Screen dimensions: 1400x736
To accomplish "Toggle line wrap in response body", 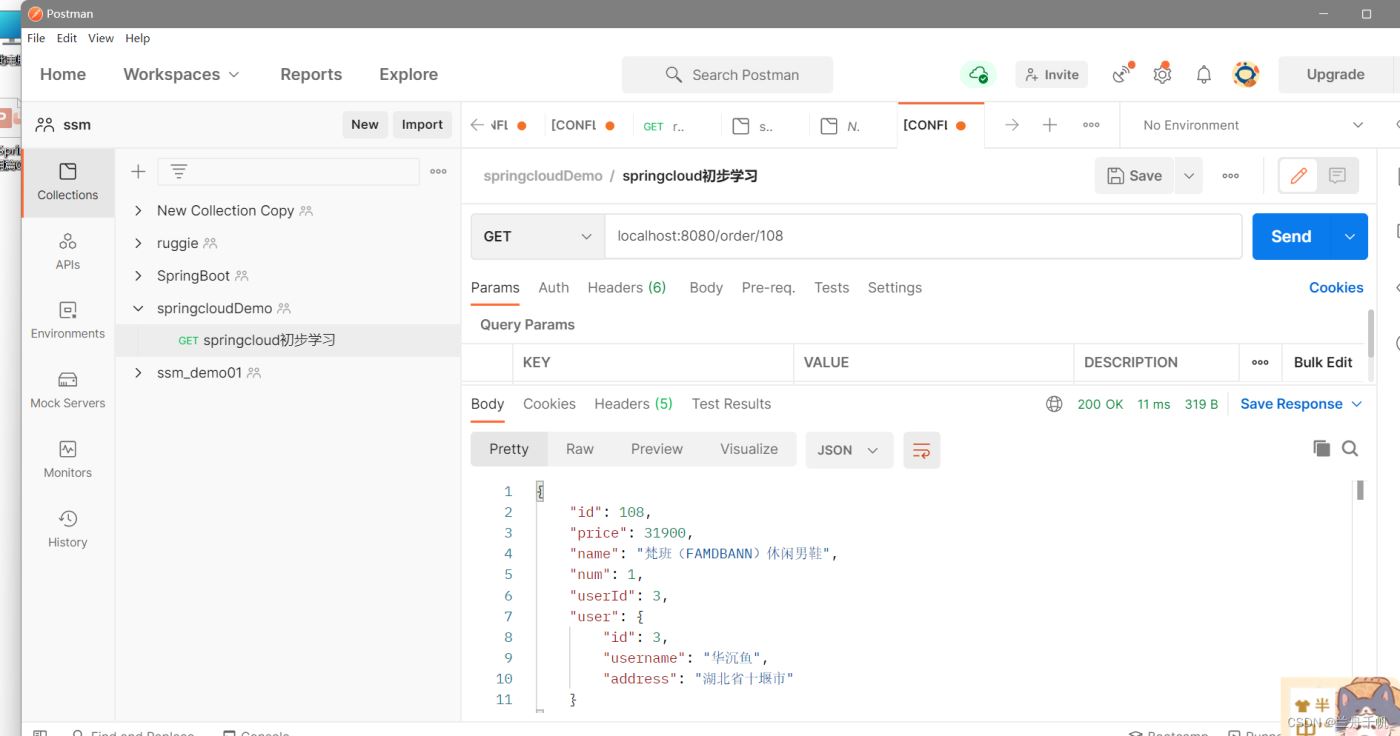I will click(922, 450).
